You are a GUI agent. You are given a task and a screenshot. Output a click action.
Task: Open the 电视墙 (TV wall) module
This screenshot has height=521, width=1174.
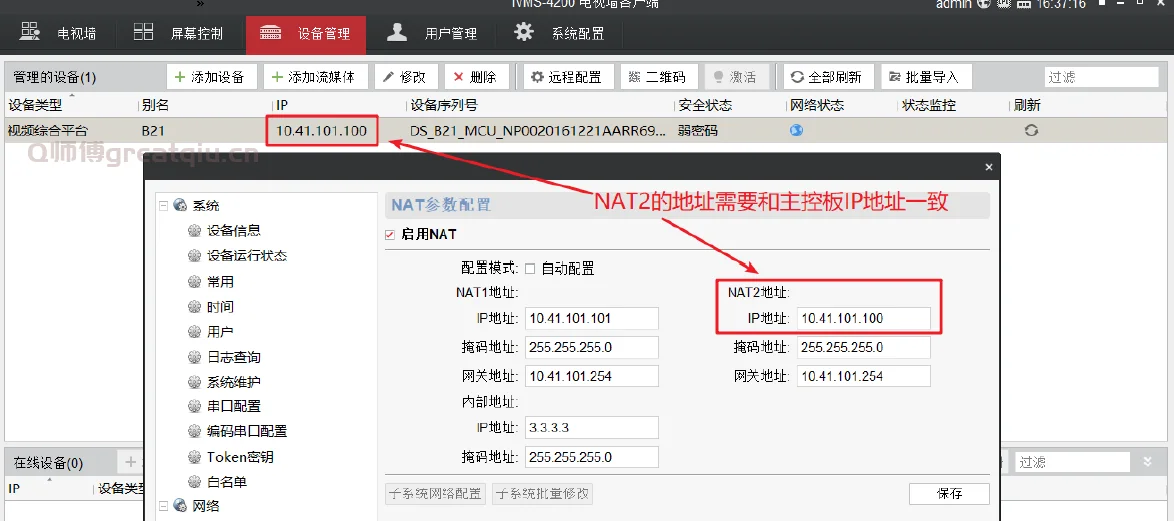pos(61,34)
